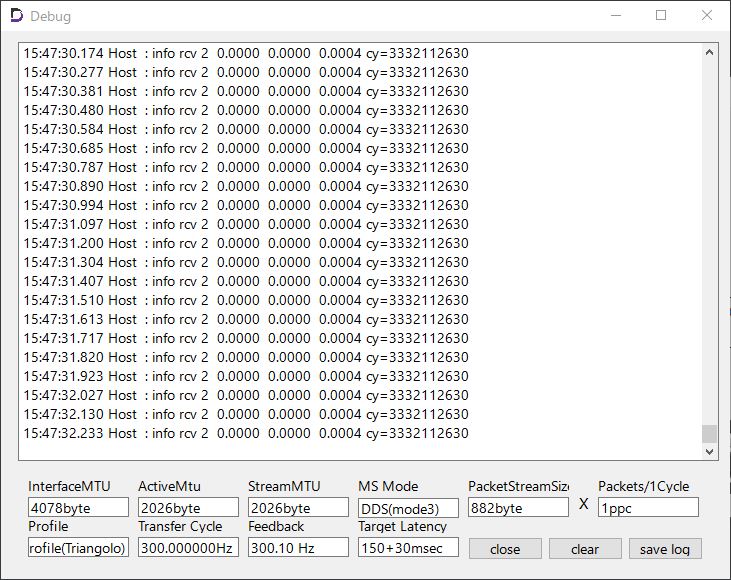Click the Feedback label
Image resolution: width=731 pixels, height=580 pixels.
276,526
